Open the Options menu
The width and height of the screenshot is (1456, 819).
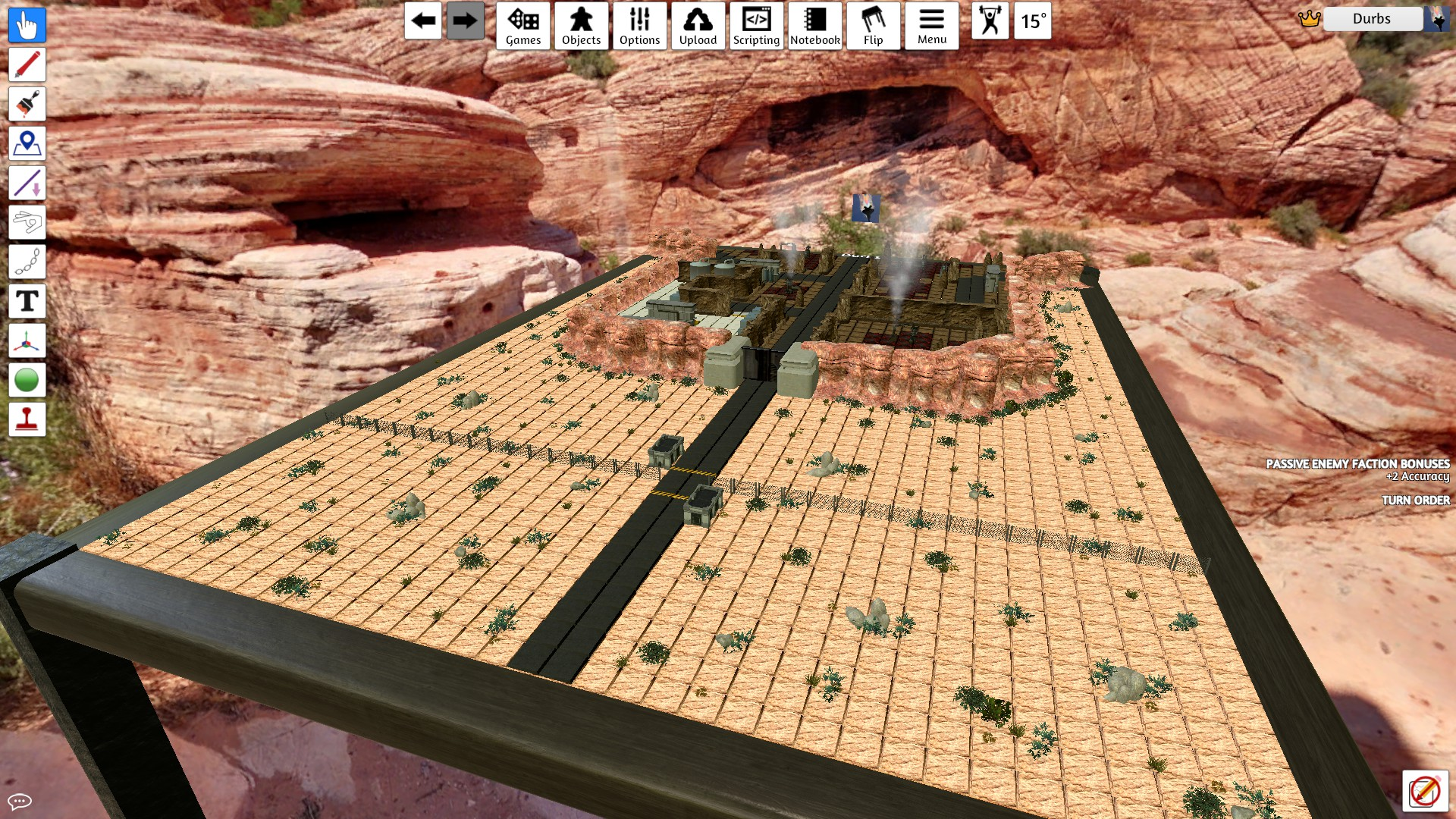tap(640, 26)
